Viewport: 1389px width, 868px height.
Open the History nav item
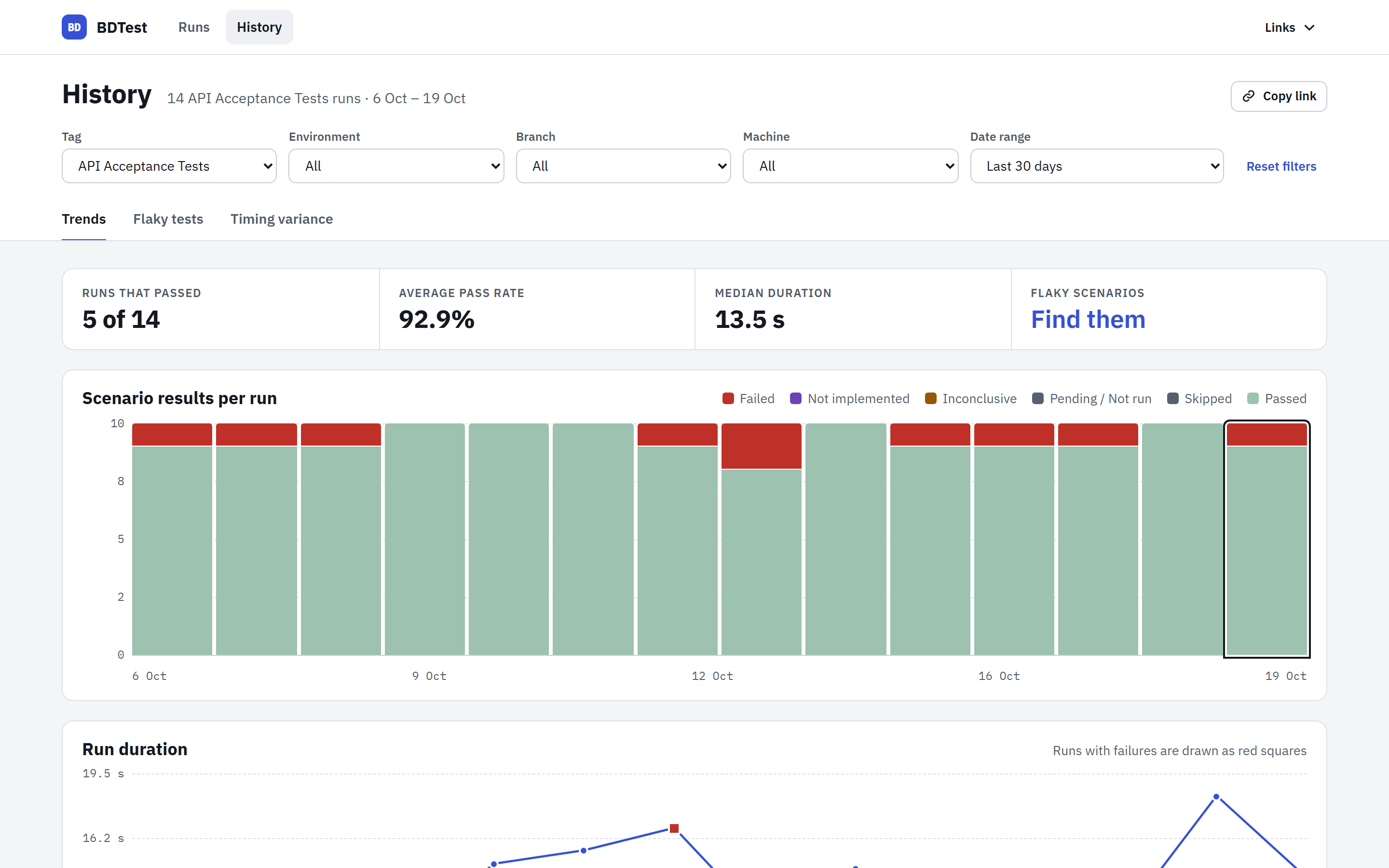[259, 27]
